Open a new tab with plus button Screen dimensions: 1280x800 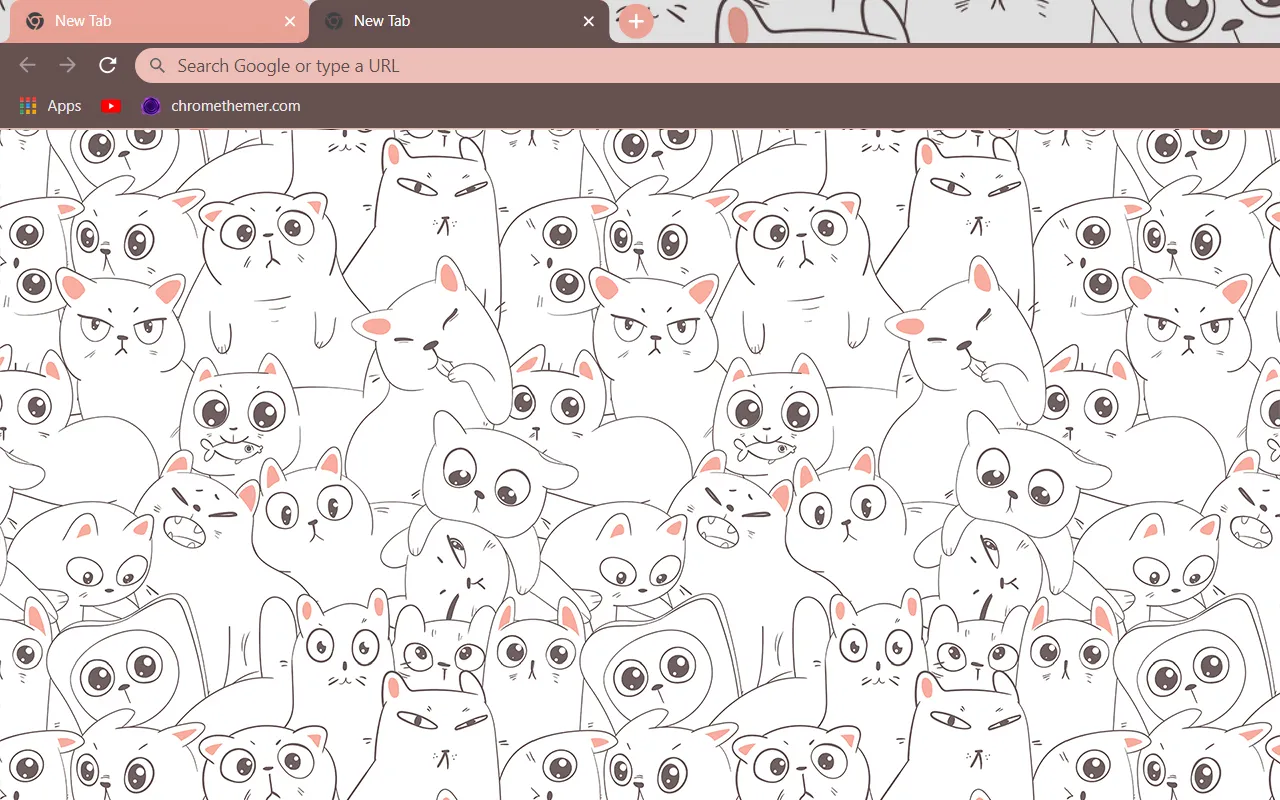pyautogui.click(x=636, y=21)
